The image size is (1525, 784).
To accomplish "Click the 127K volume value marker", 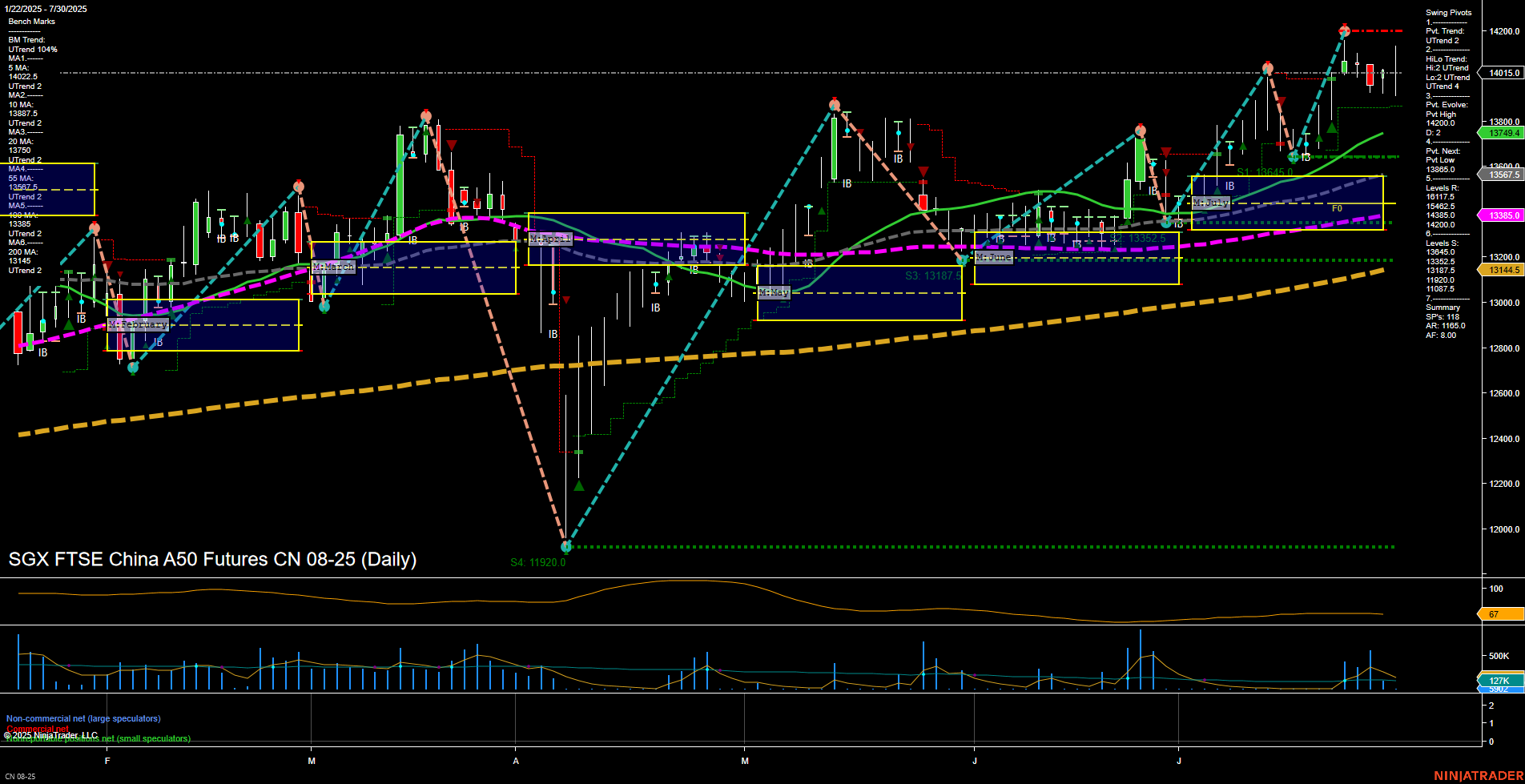I will click(1501, 681).
